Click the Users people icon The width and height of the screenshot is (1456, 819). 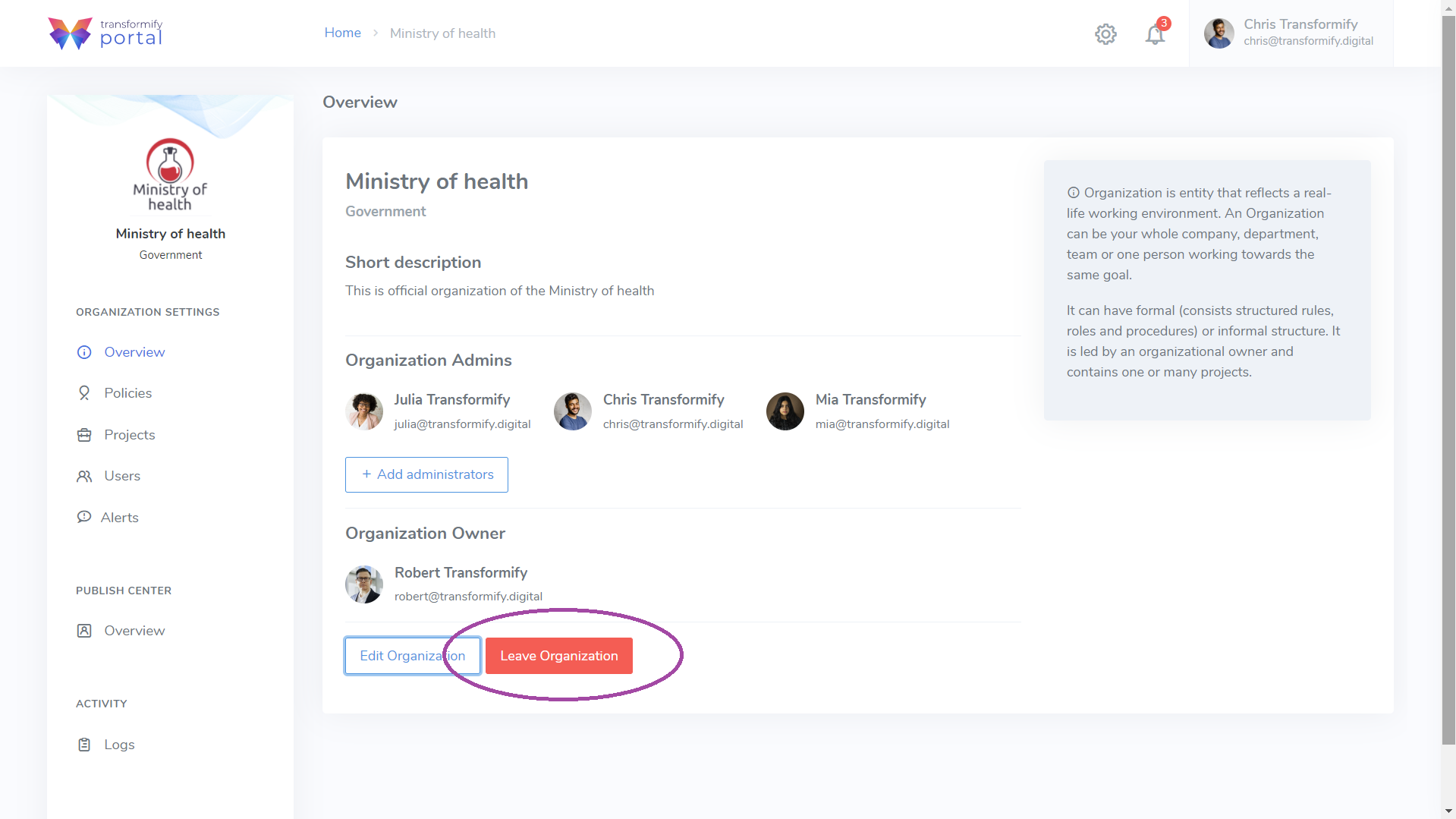pyautogui.click(x=84, y=476)
